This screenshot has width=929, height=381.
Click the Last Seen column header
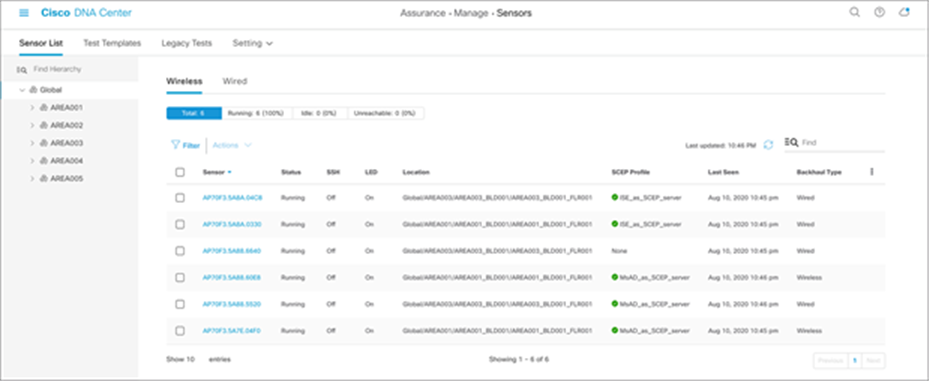(x=723, y=172)
